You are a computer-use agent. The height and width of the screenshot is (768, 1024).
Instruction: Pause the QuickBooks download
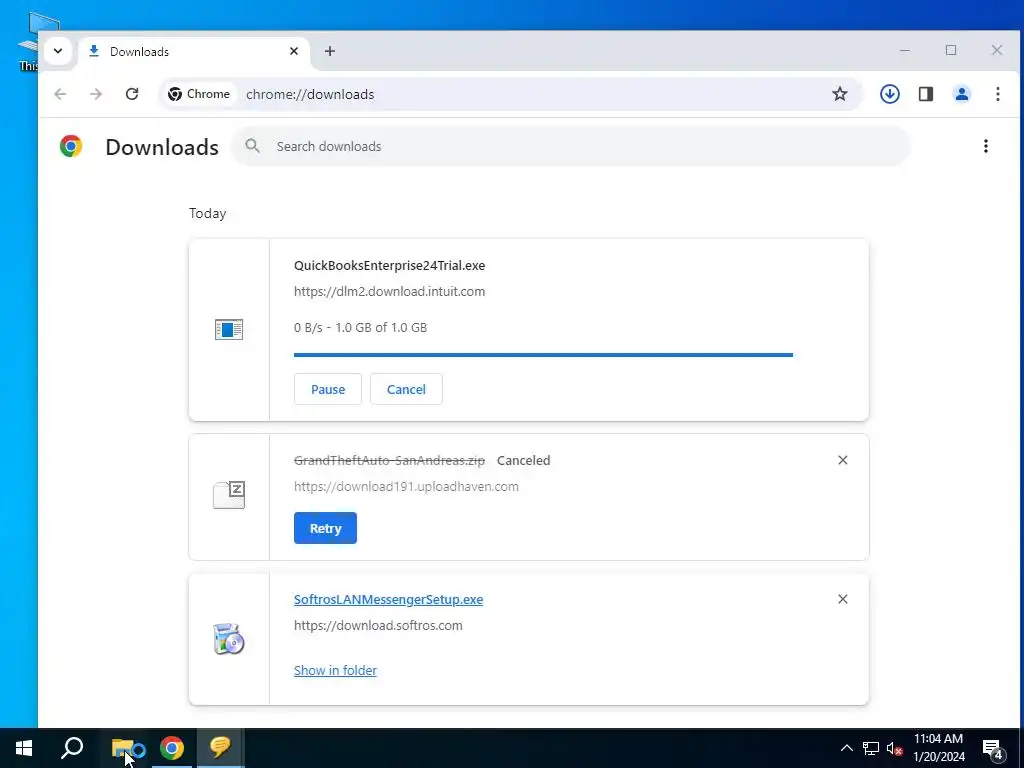pos(328,389)
